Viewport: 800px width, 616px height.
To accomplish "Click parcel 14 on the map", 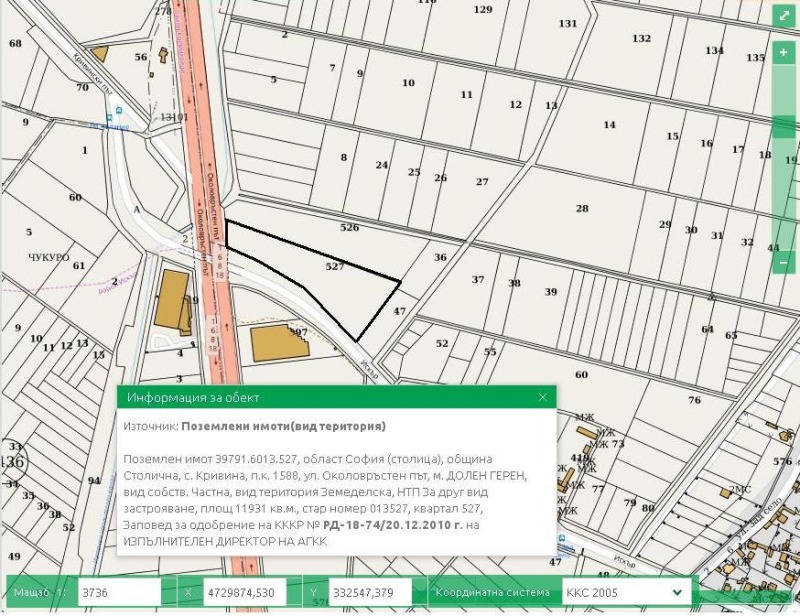I will (x=609, y=125).
